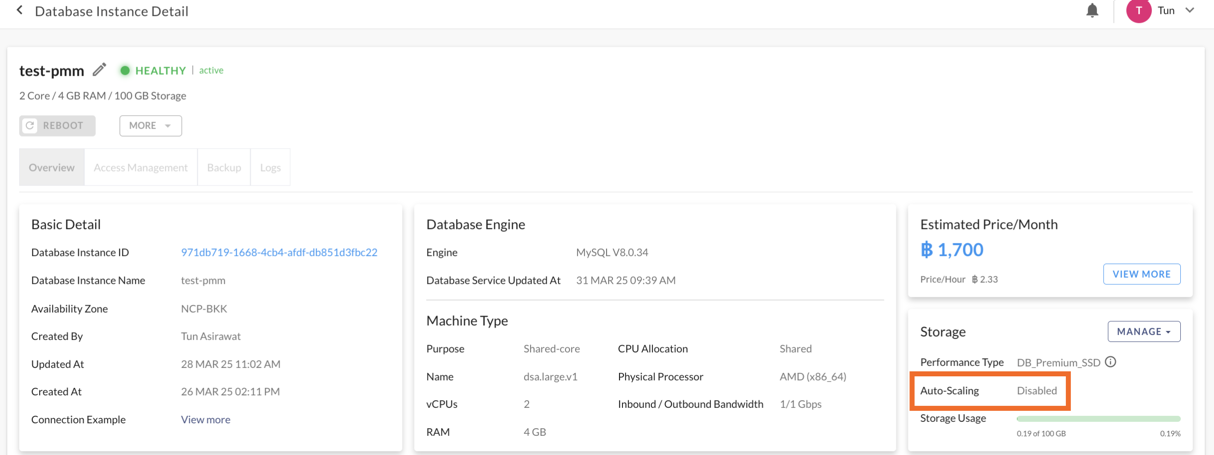Expand the Tun account menu chevron
The image size is (1214, 455).
click(1190, 11)
